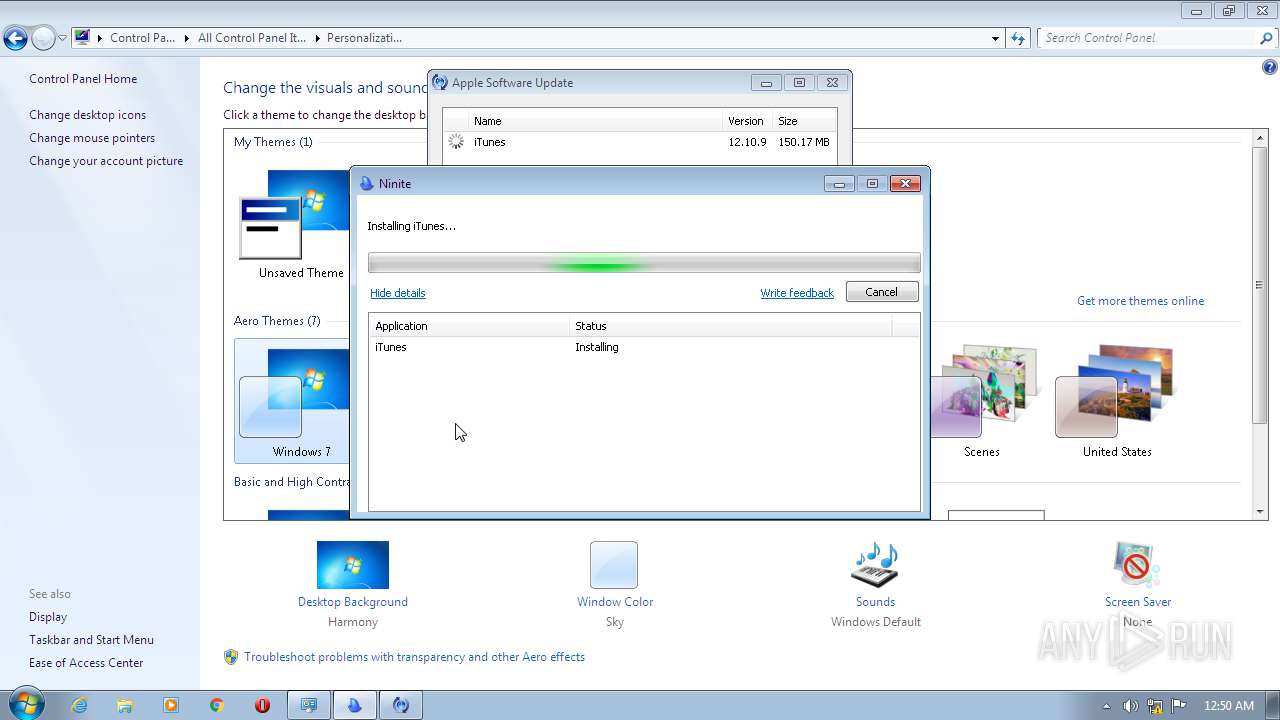
Task: Select the Control Pa... breadcrumb segment
Action: (x=142, y=38)
